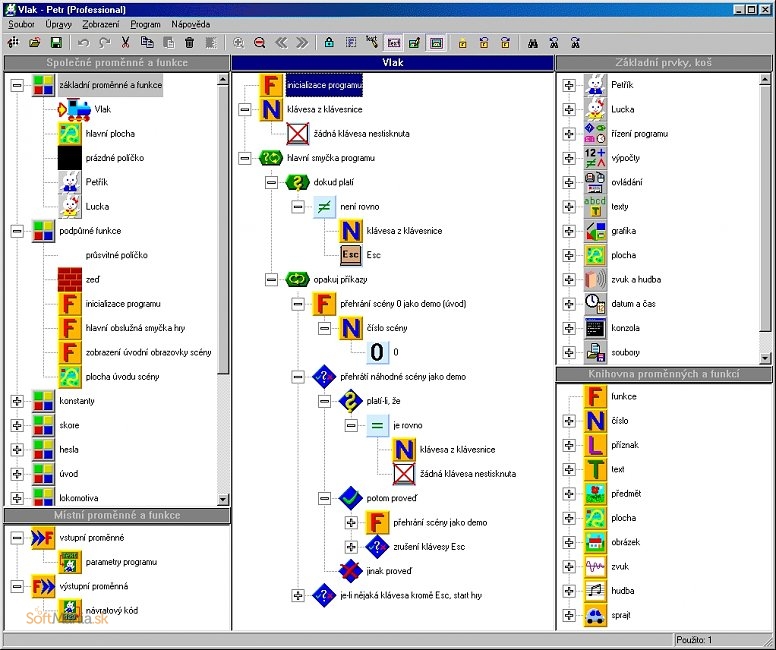Image resolution: width=776 pixels, height=650 pixels.
Task: Click the trash can Delete icon
Action: tap(189, 43)
